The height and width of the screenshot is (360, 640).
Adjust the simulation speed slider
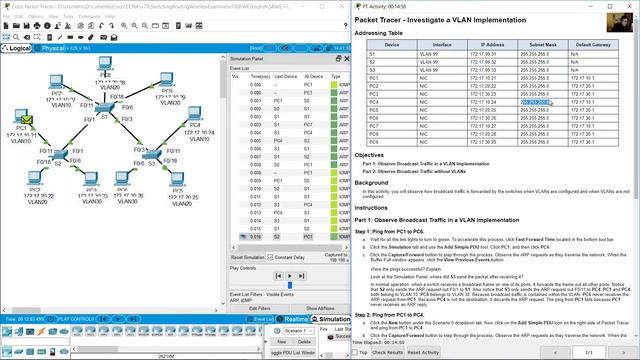[290, 285]
